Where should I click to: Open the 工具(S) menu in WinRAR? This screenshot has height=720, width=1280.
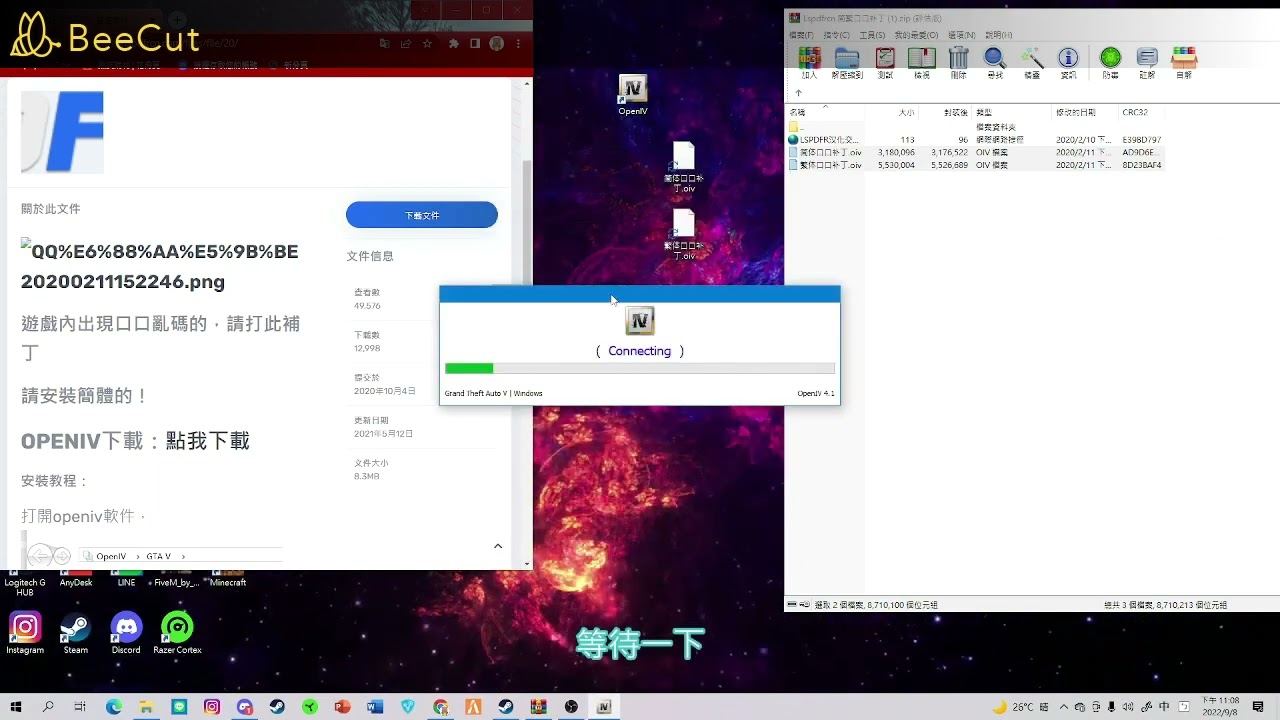[x=872, y=35]
